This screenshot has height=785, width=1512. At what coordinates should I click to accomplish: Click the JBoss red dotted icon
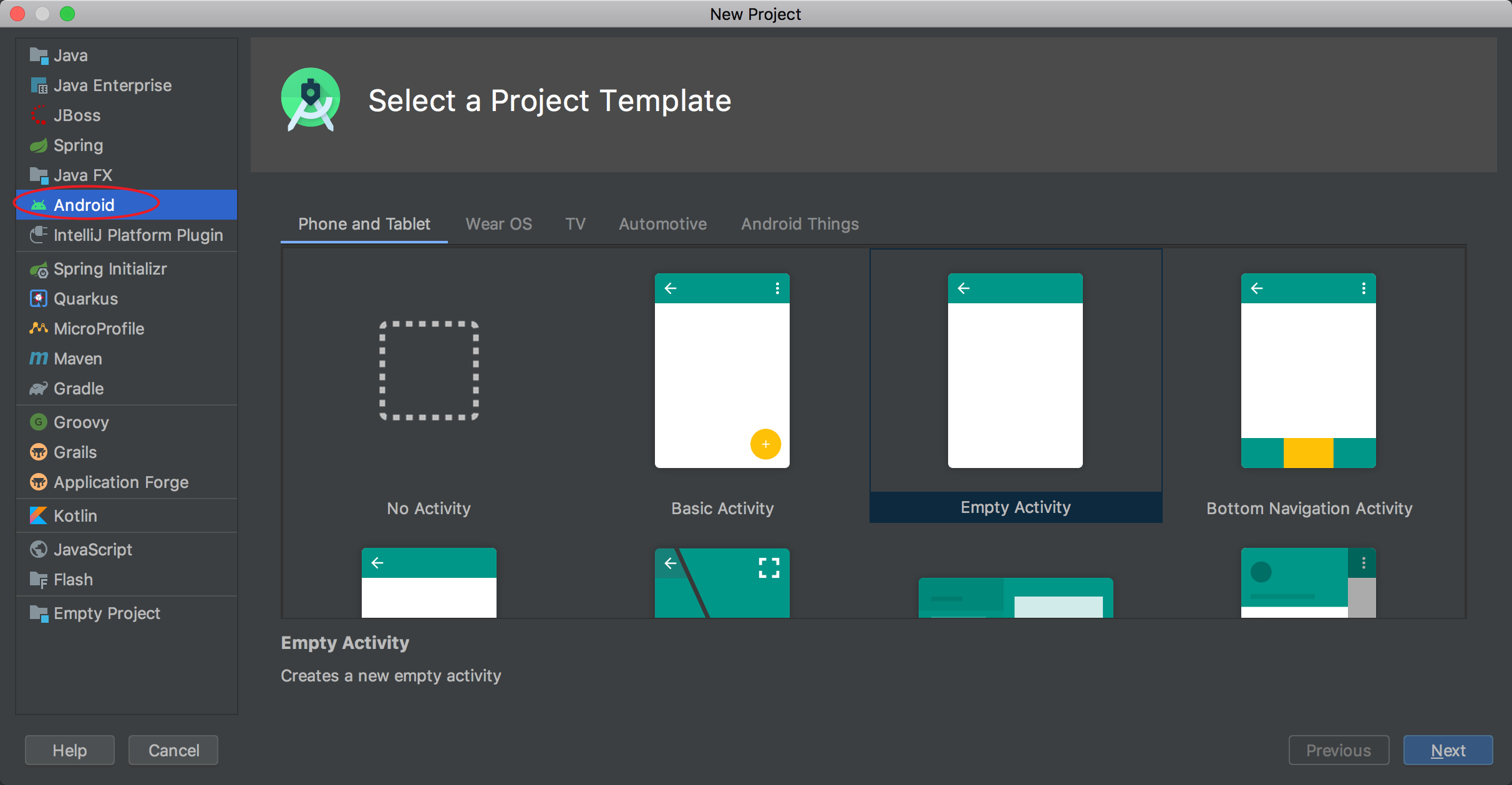pos(39,115)
